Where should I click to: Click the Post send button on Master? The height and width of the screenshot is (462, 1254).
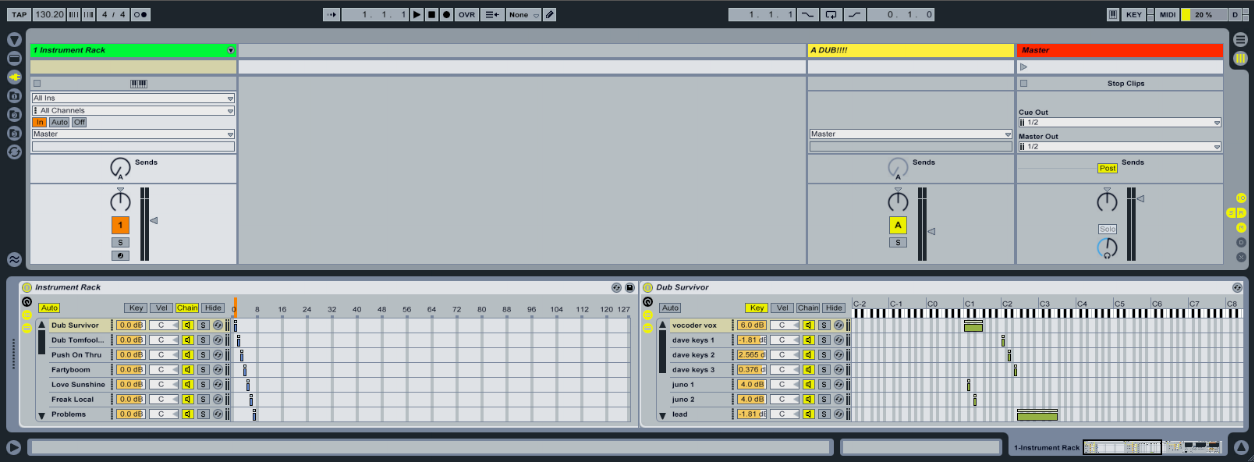(x=1107, y=168)
